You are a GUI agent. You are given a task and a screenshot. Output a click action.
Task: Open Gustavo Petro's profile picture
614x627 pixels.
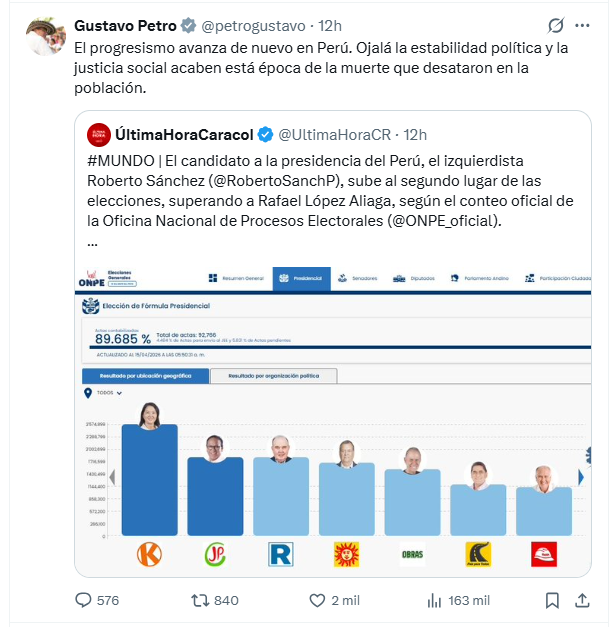[x=45, y=36]
